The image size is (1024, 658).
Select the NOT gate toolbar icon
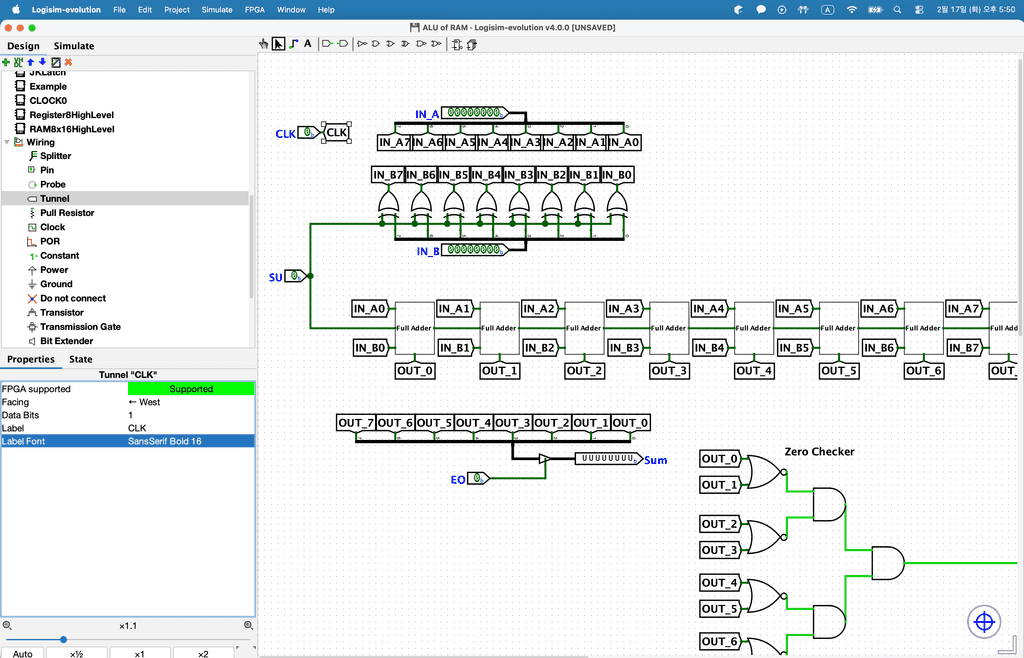pos(363,44)
